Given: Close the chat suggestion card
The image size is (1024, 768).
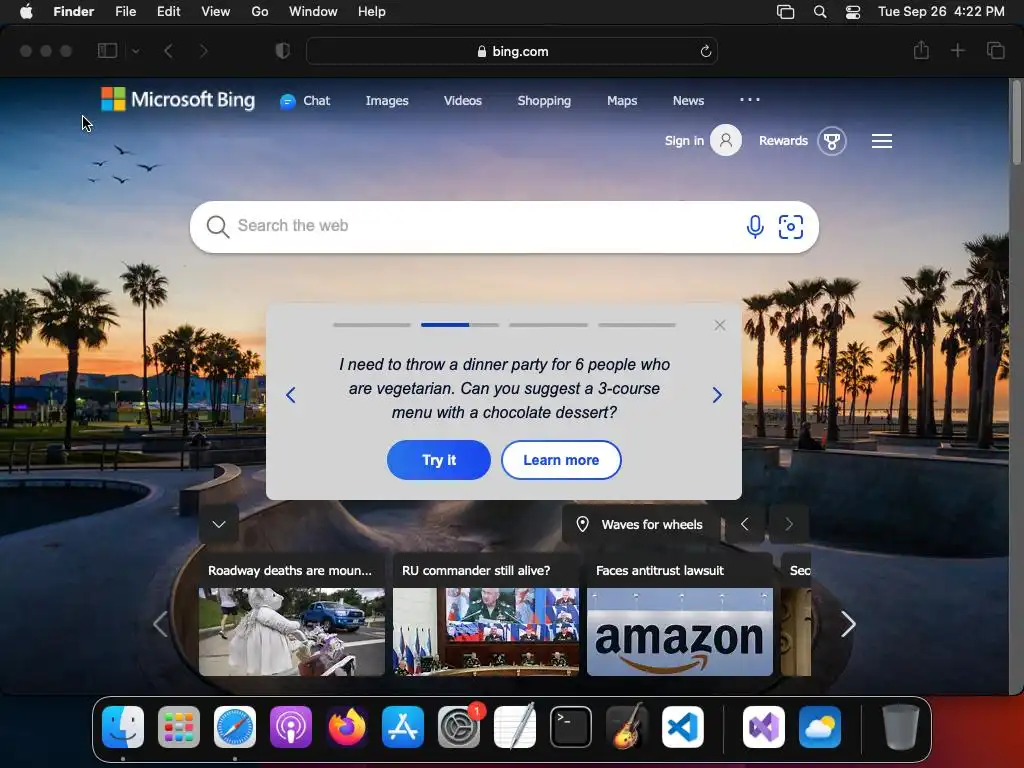Looking at the screenshot, I should click(x=720, y=325).
